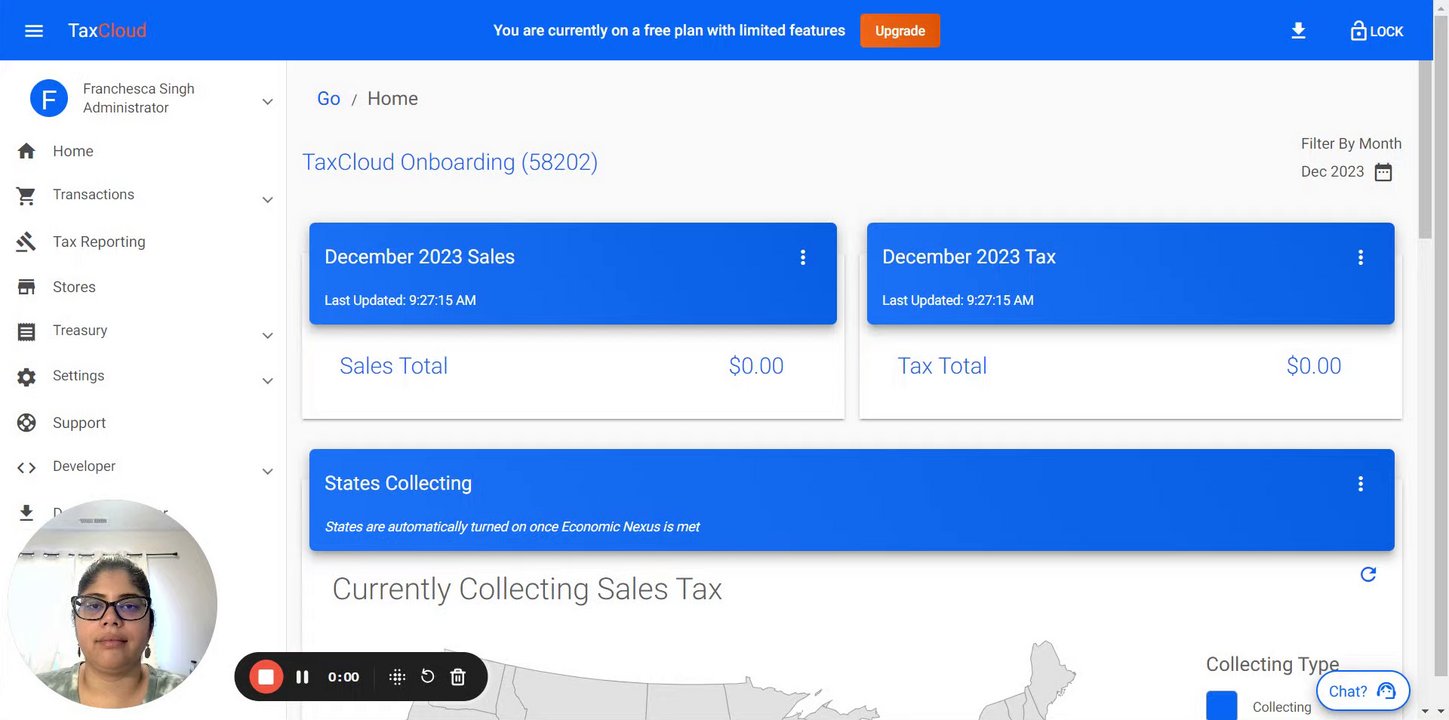Click the LOCK button label

pos(1387,32)
